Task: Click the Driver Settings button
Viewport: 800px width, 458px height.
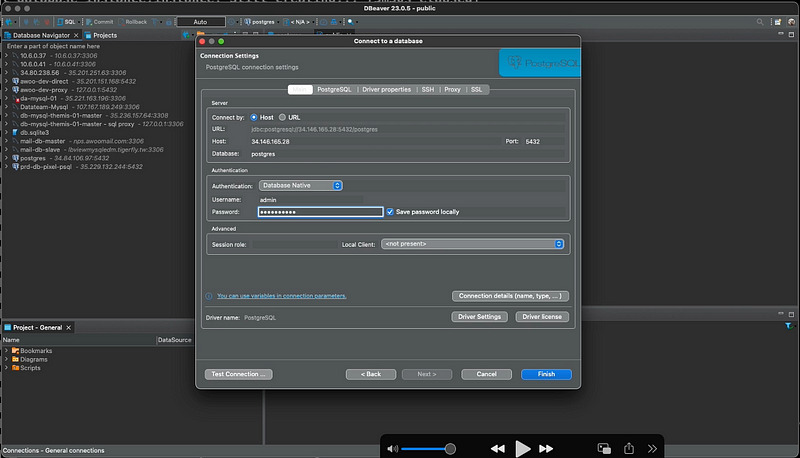Action: [479, 317]
